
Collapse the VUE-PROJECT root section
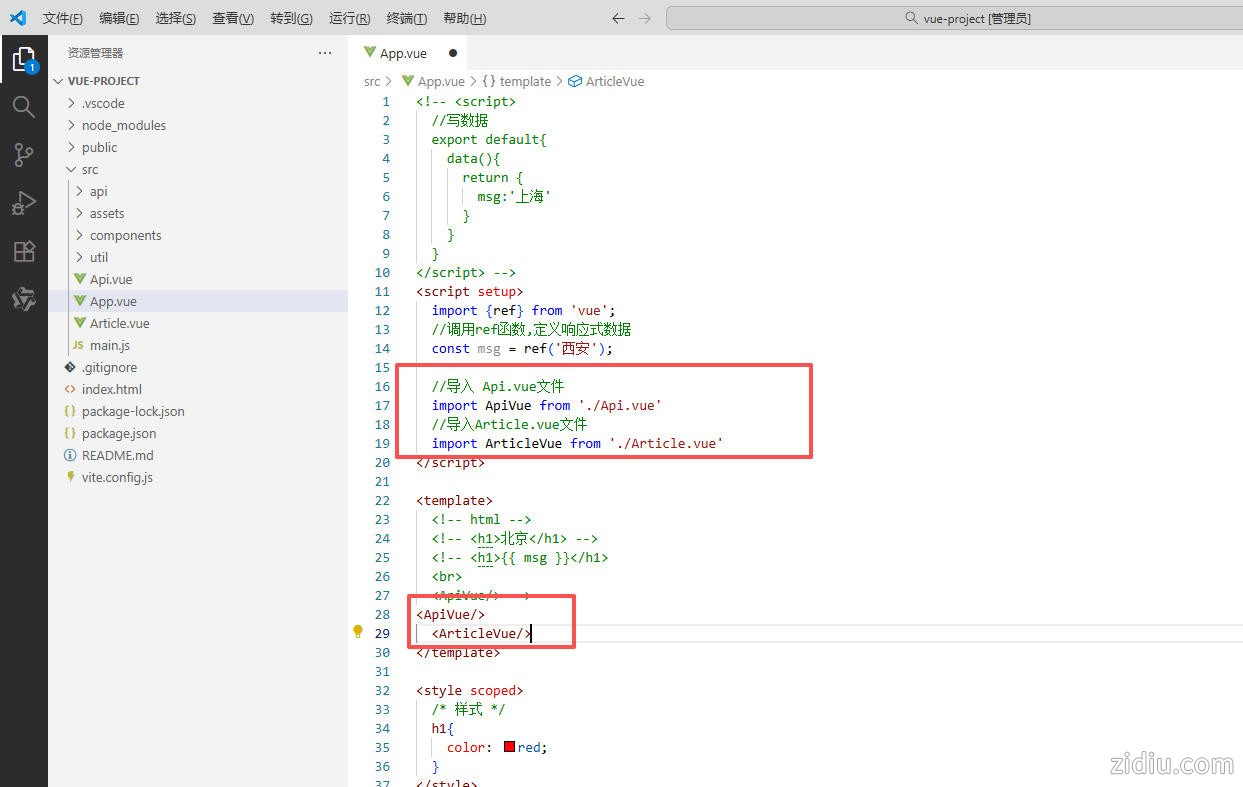click(103, 81)
